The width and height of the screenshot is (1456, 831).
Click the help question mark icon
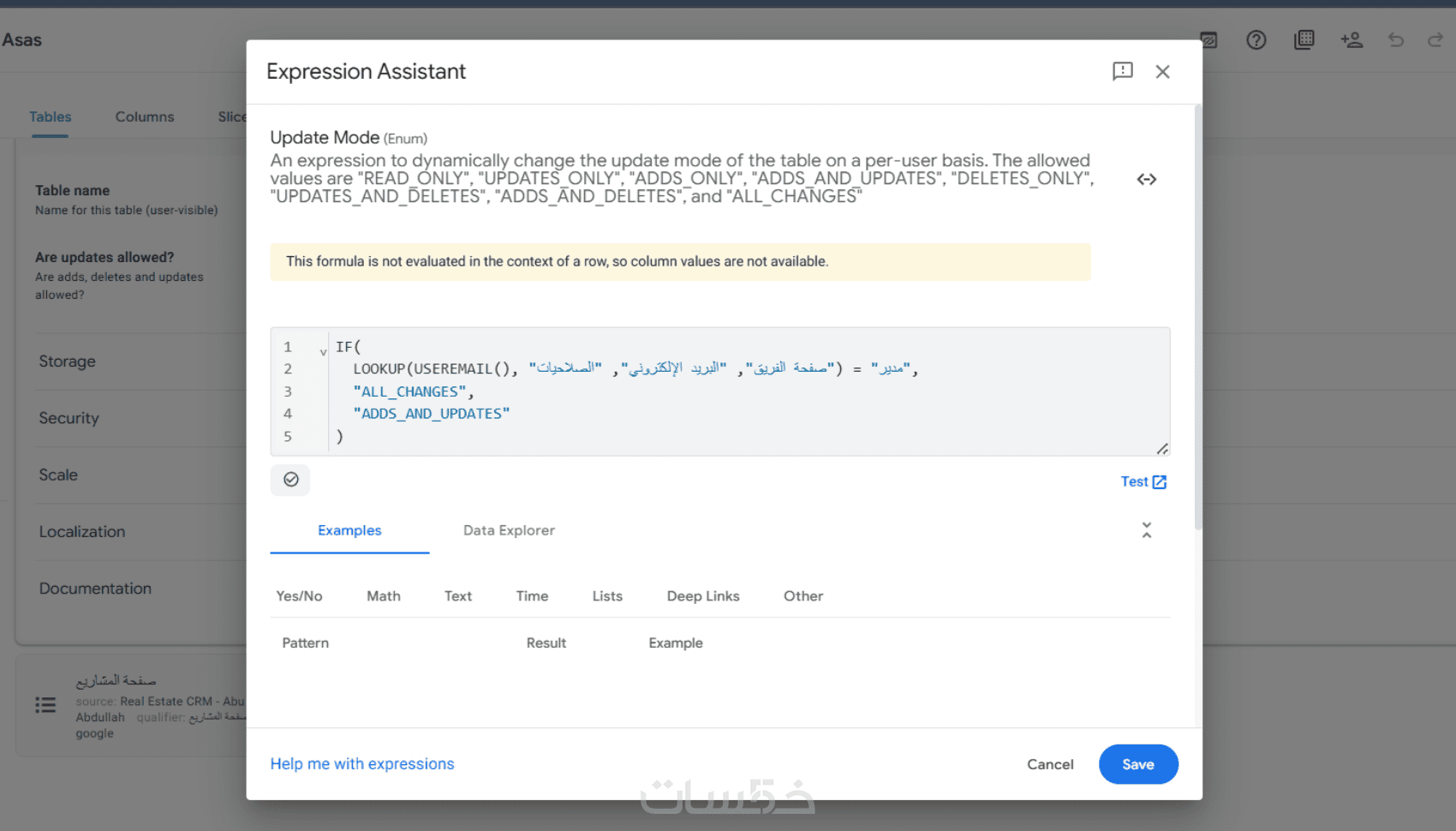pyautogui.click(x=1256, y=40)
